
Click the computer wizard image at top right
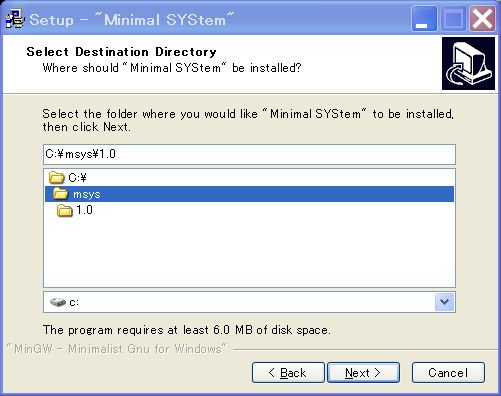click(x=468, y=63)
